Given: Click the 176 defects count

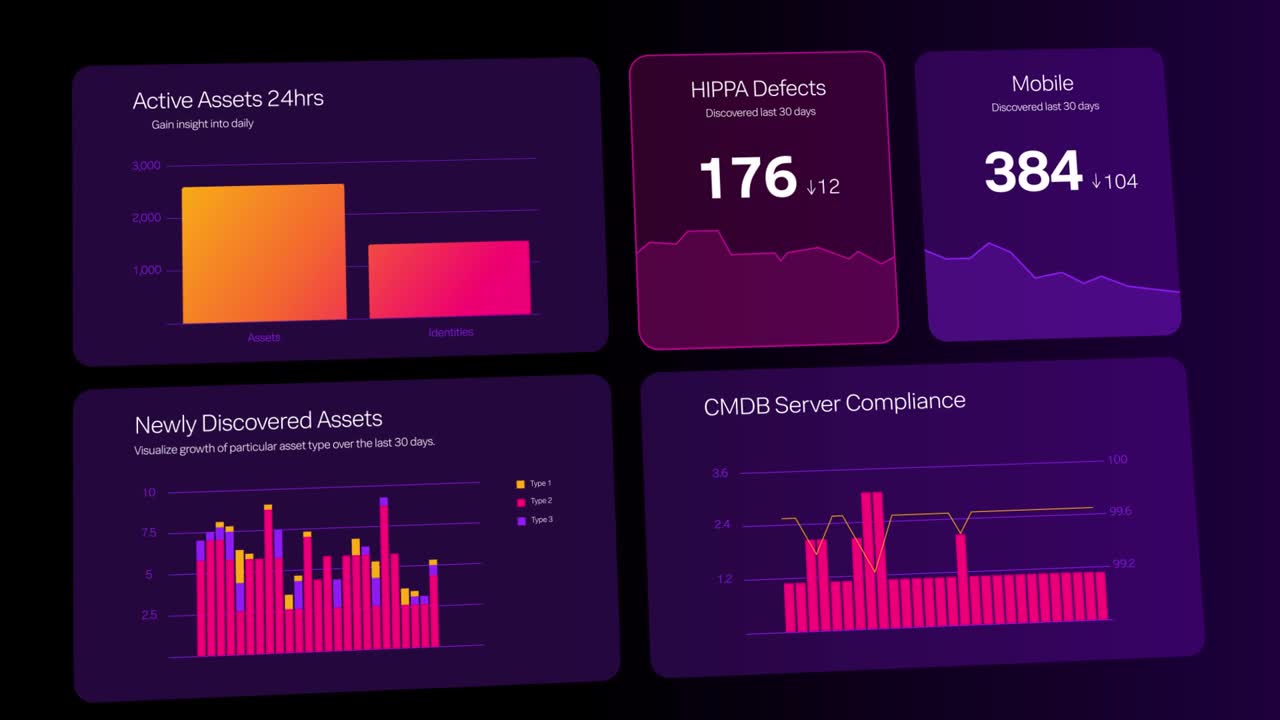Looking at the screenshot, I should pos(747,178).
